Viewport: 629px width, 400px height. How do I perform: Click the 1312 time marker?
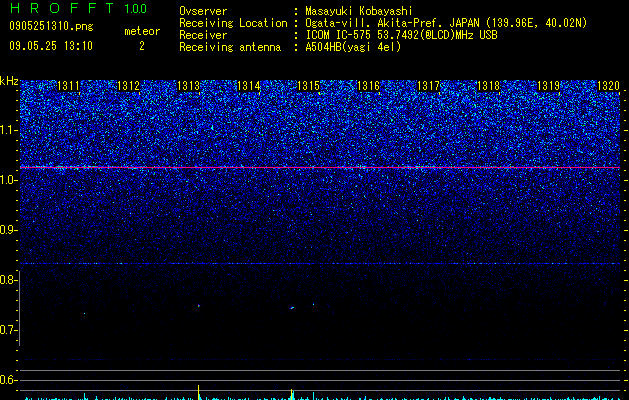pos(128,86)
